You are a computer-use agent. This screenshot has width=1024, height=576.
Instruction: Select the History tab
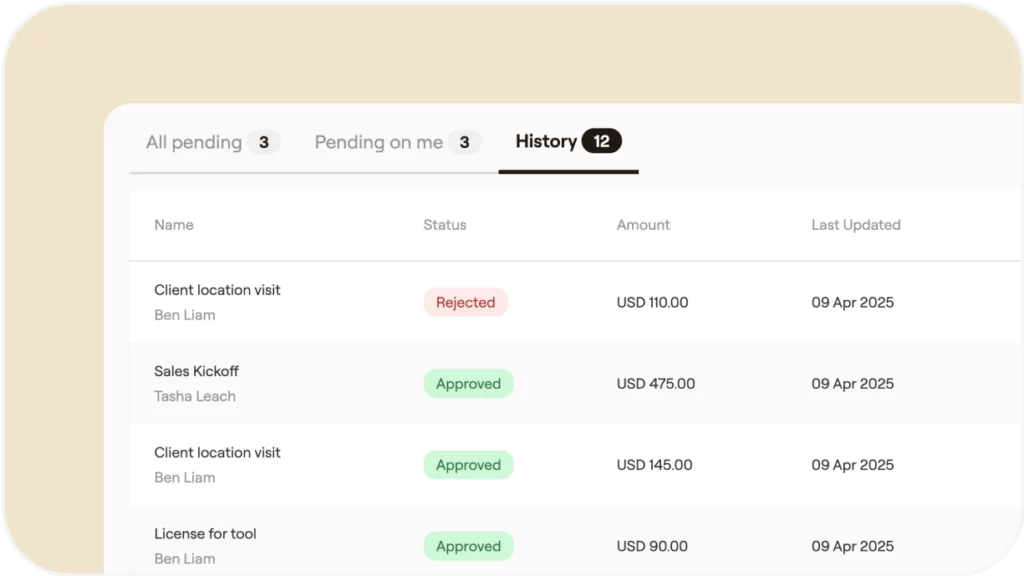click(x=568, y=141)
